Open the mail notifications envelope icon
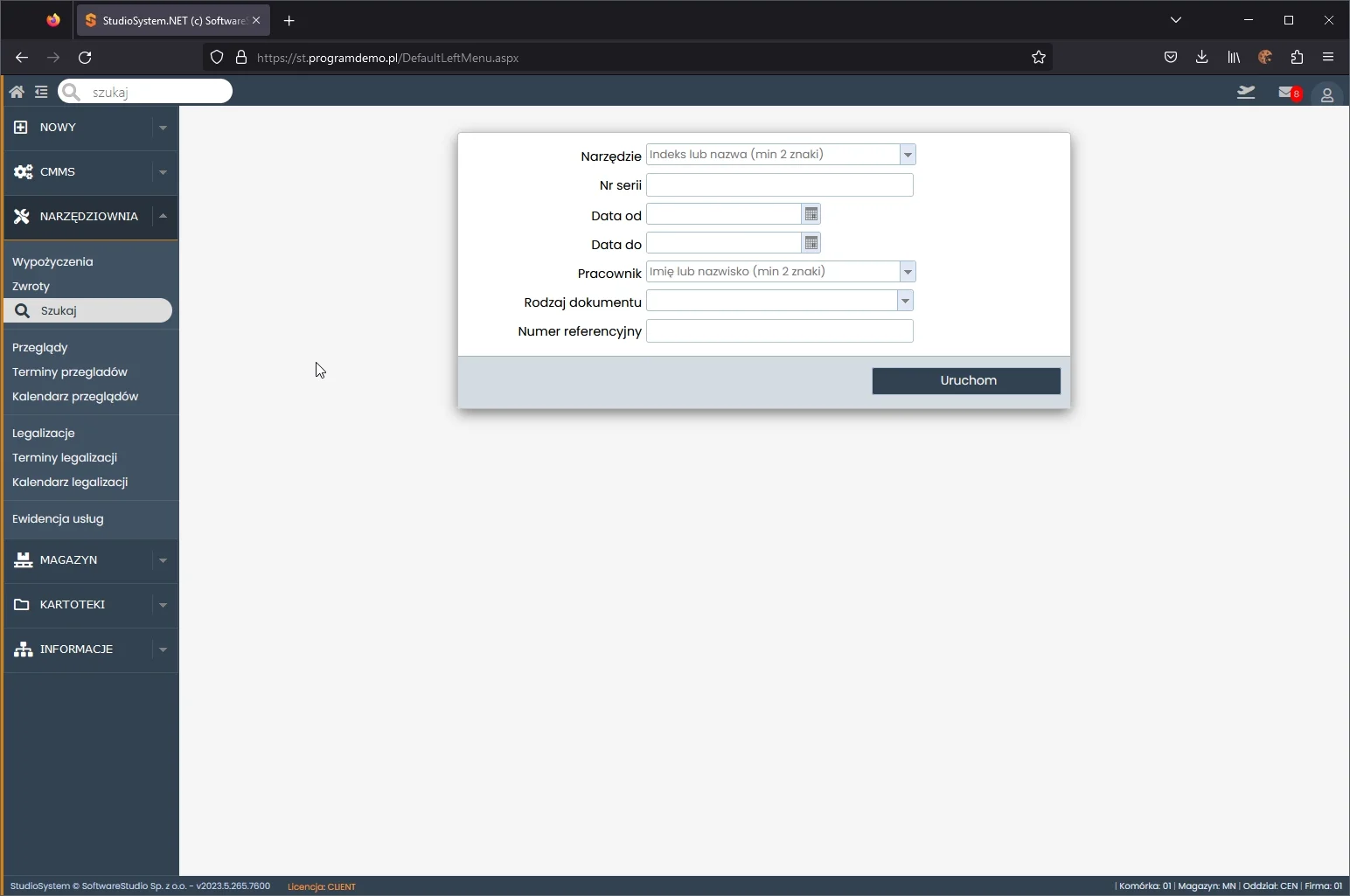Viewport: 1350px width, 896px height. pyautogui.click(x=1286, y=93)
